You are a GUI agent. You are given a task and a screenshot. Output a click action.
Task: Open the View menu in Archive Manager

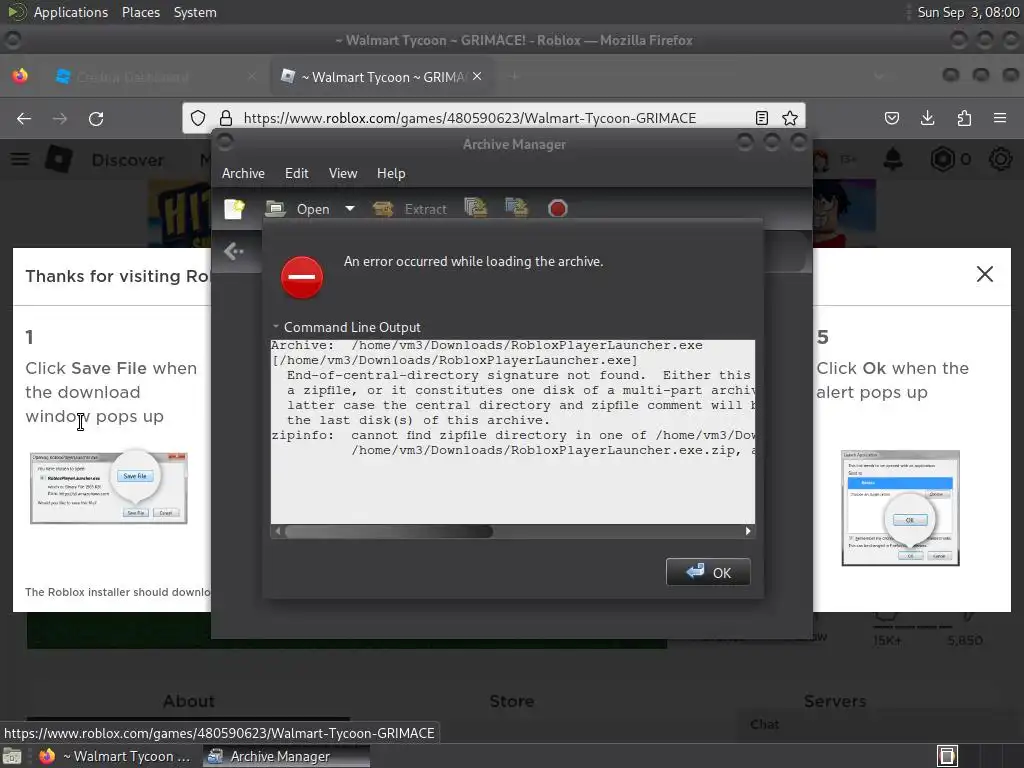(343, 173)
